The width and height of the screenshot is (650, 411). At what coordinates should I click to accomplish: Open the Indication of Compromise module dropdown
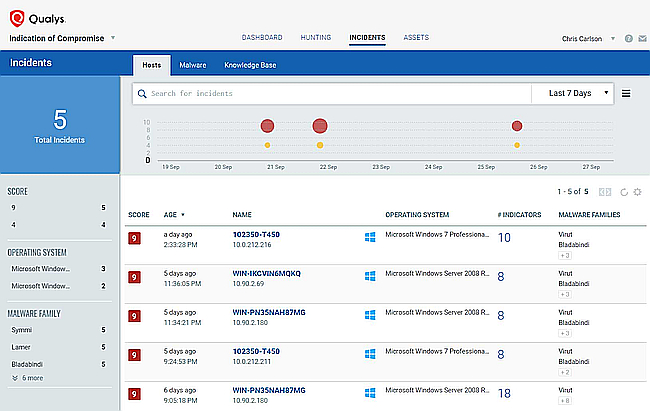point(113,38)
